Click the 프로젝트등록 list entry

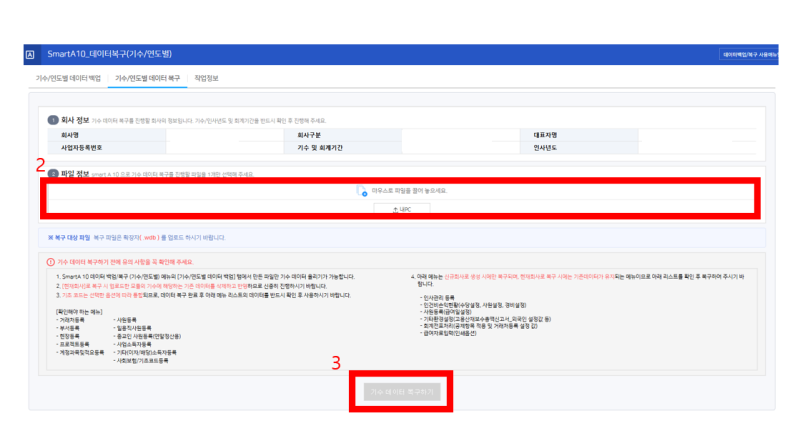[72, 345]
